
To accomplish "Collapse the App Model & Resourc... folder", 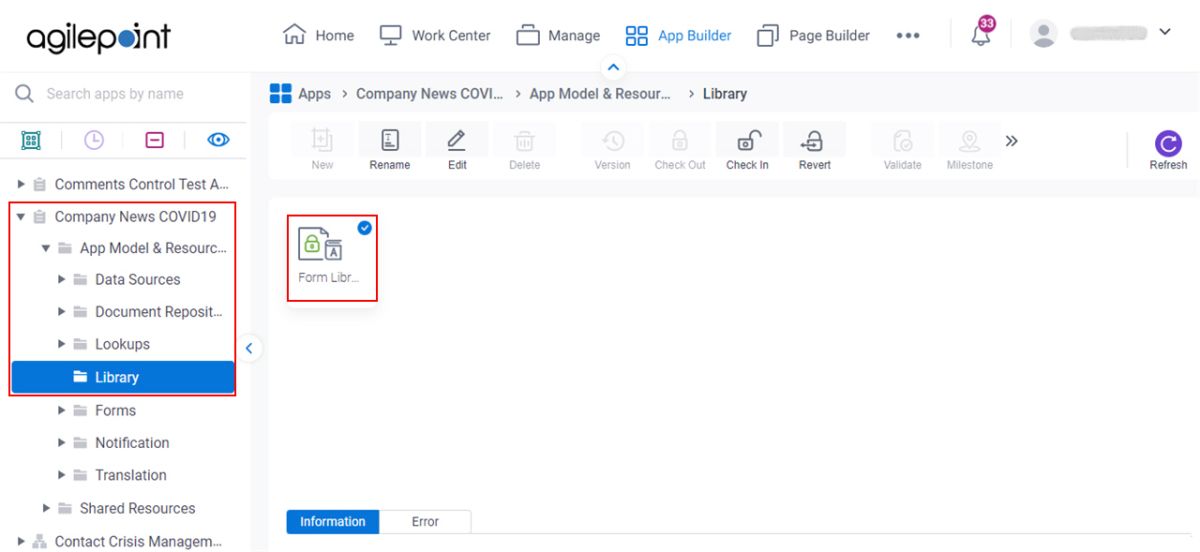I will tap(46, 248).
